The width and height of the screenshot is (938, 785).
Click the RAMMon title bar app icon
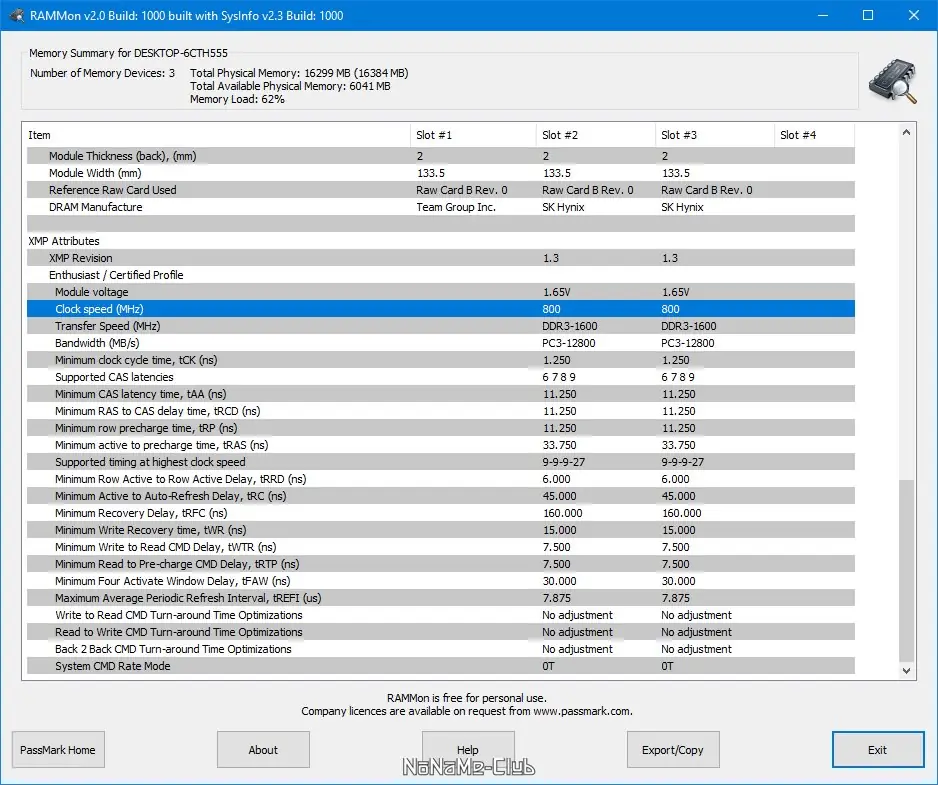tap(16, 16)
